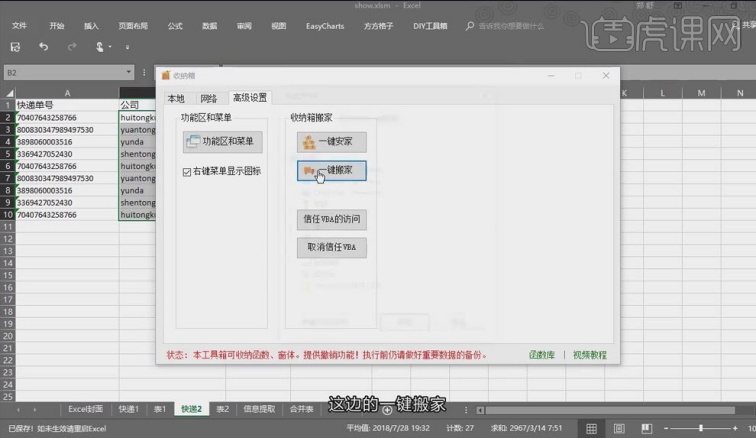This screenshot has width=756, height=438.
Task: Open the 文件 menu
Action: click(19, 26)
